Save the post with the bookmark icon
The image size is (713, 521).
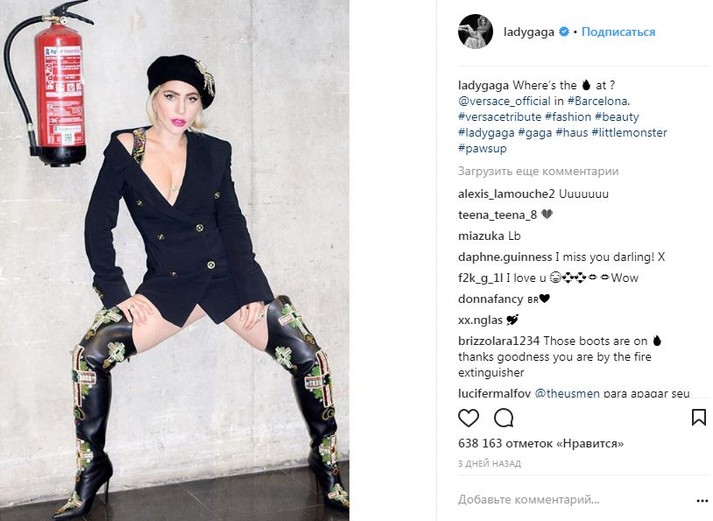point(698,417)
